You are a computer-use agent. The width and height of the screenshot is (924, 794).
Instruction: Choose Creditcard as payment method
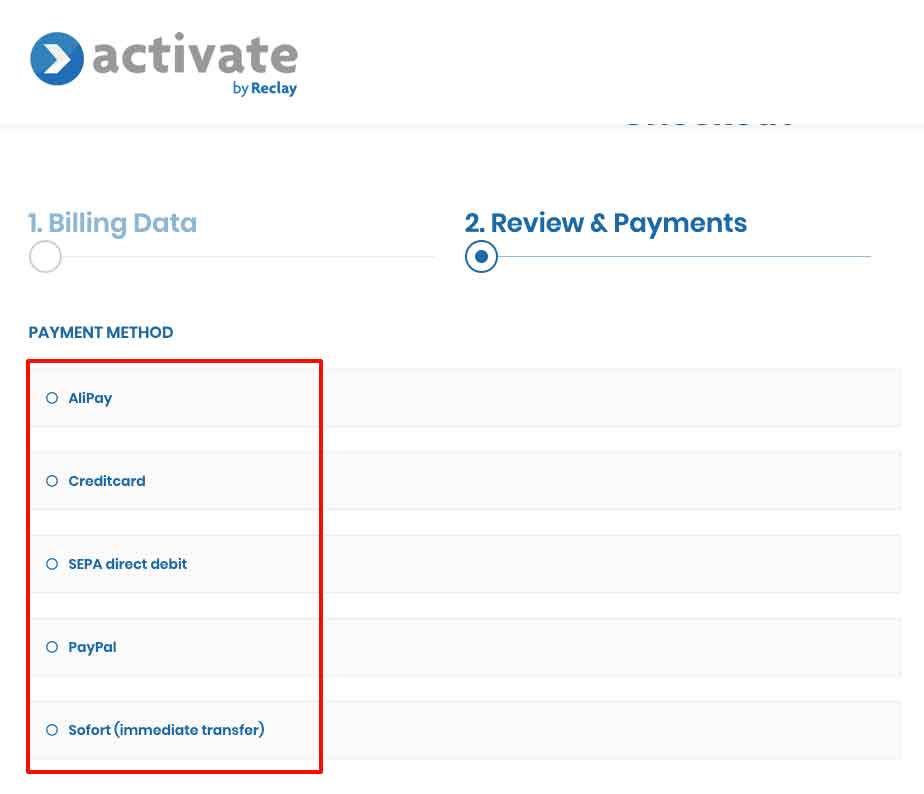click(52, 481)
